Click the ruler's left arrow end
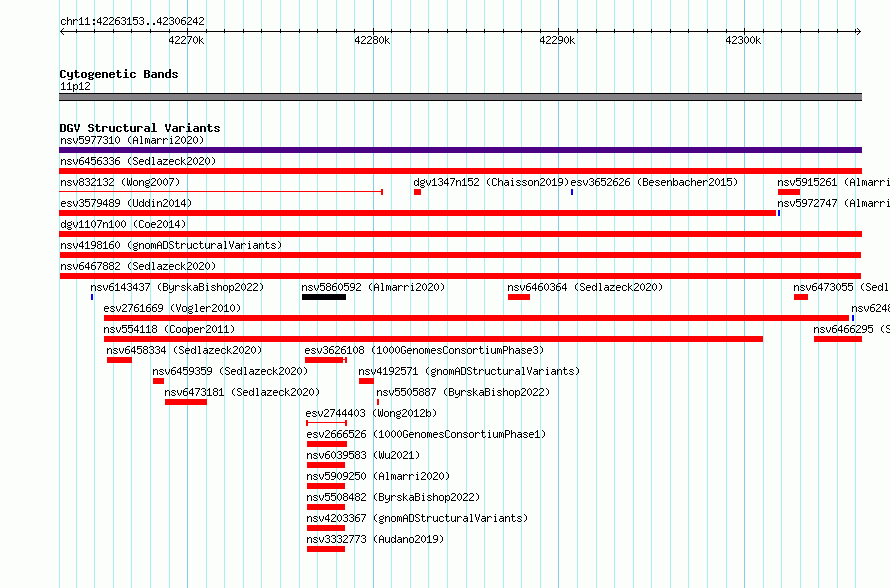The image size is (890, 588). pos(62,32)
